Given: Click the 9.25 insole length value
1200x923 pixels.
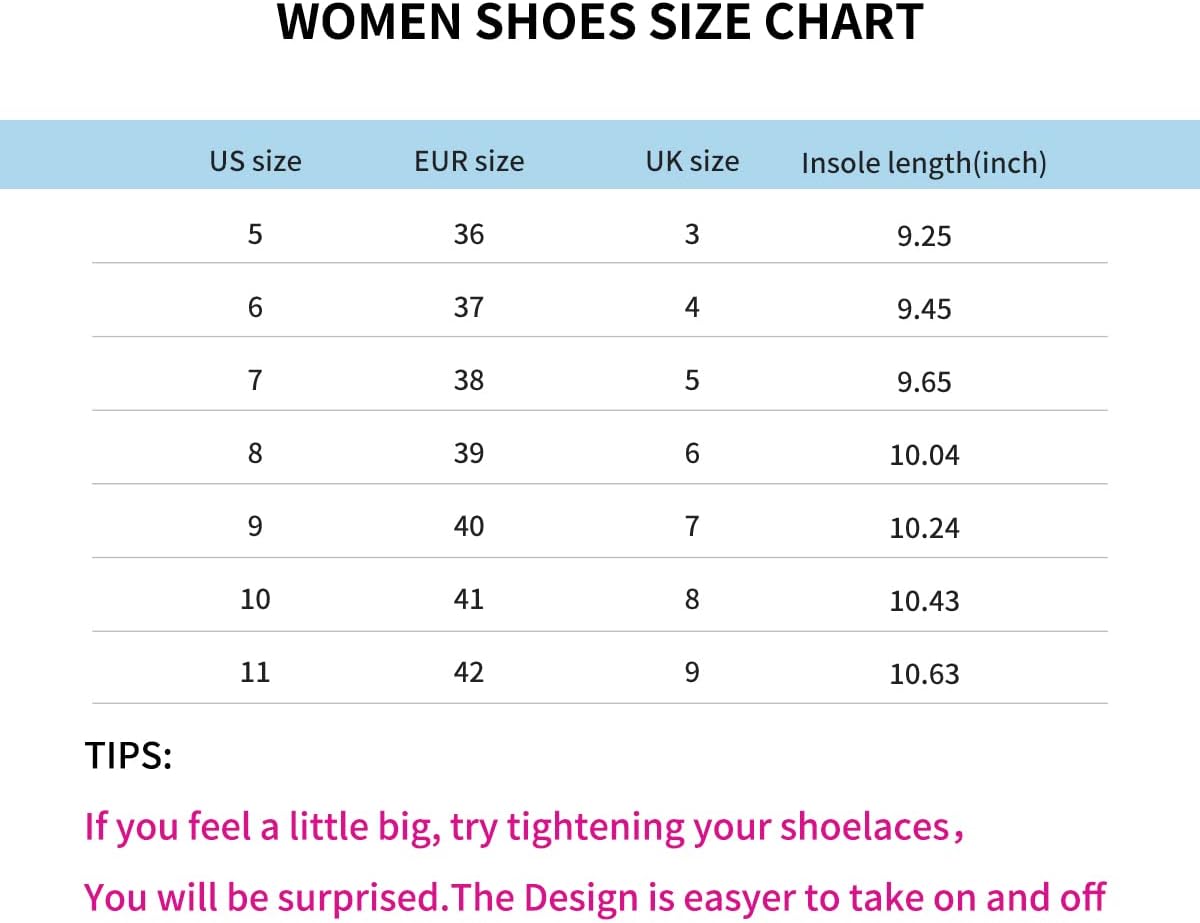Looking at the screenshot, I should pyautogui.click(x=924, y=236).
